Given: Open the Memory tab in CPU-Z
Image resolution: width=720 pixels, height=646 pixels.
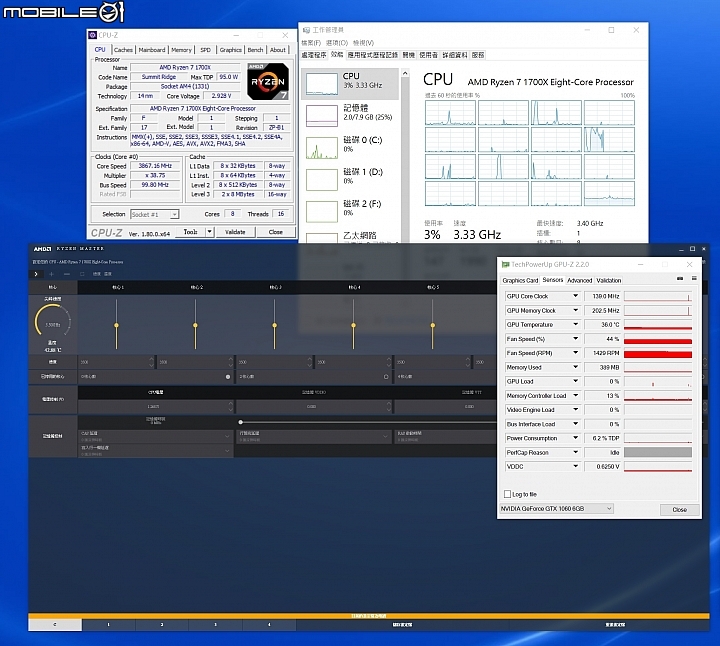Looking at the screenshot, I should pos(181,50).
